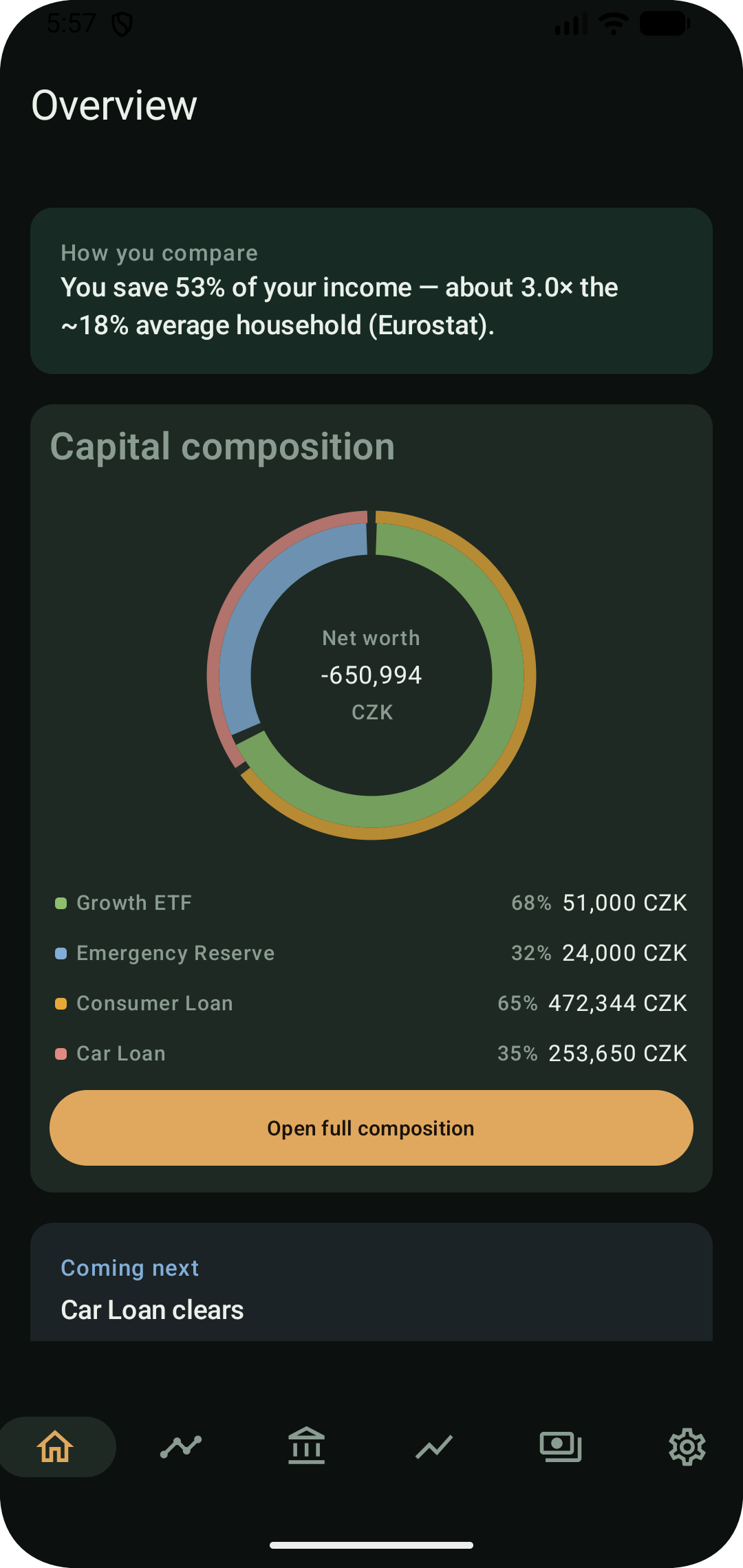The height and width of the screenshot is (1568, 743).
Task: Open the cash payments icon
Action: [561, 1447]
